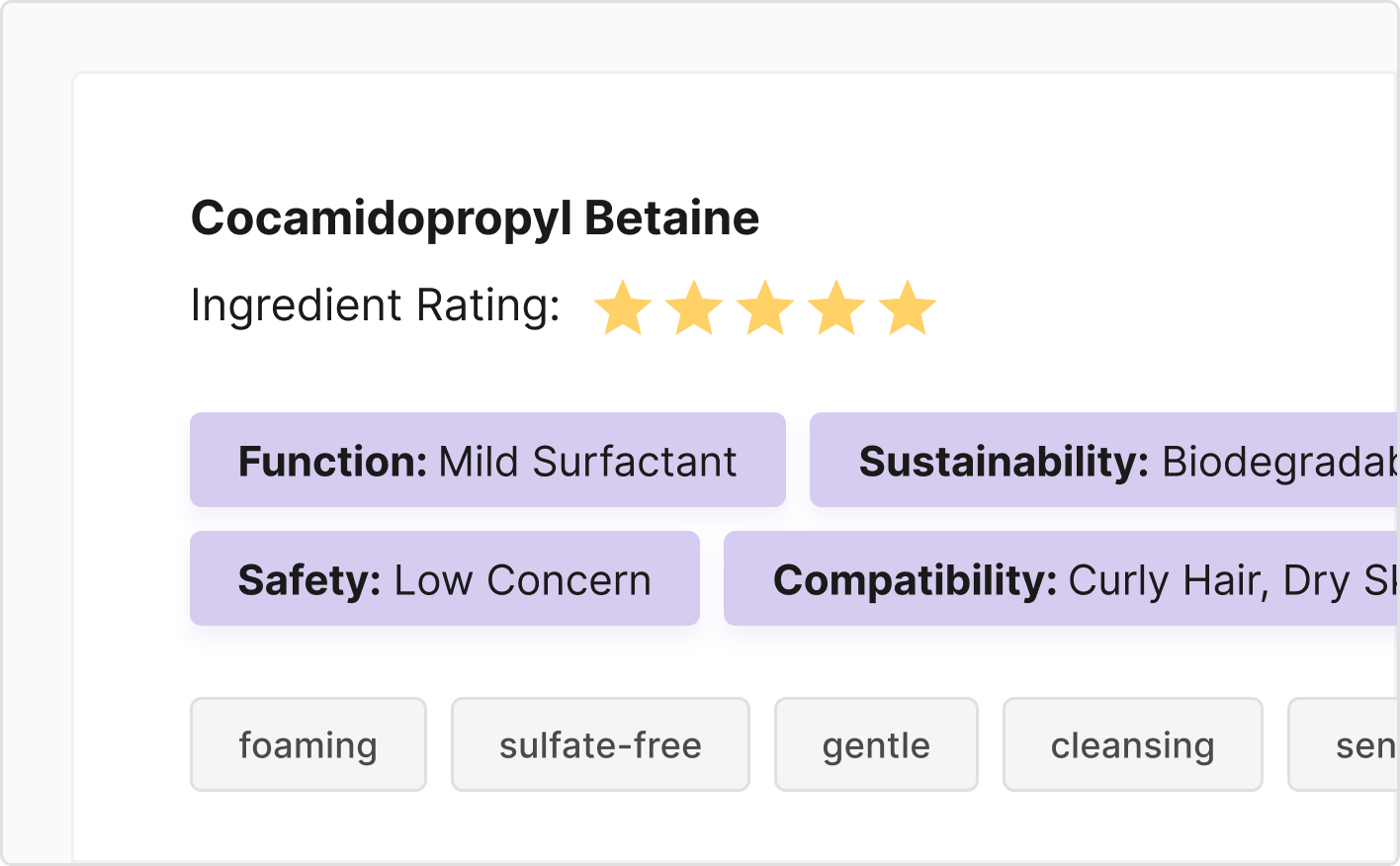
Task: Click 'Low Concern' text in the Safety badge
Action: (522, 580)
